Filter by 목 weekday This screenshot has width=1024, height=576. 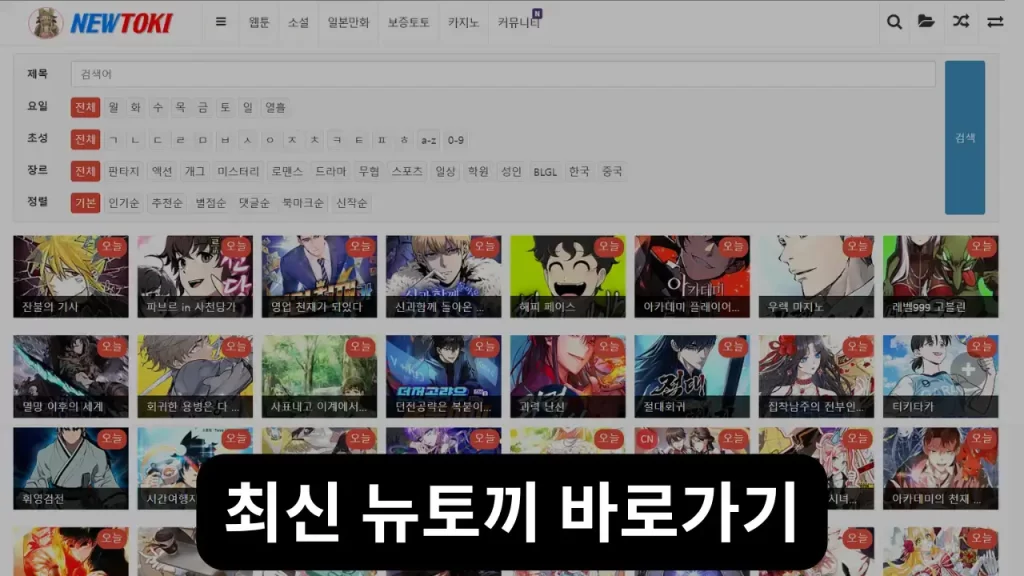click(180, 107)
